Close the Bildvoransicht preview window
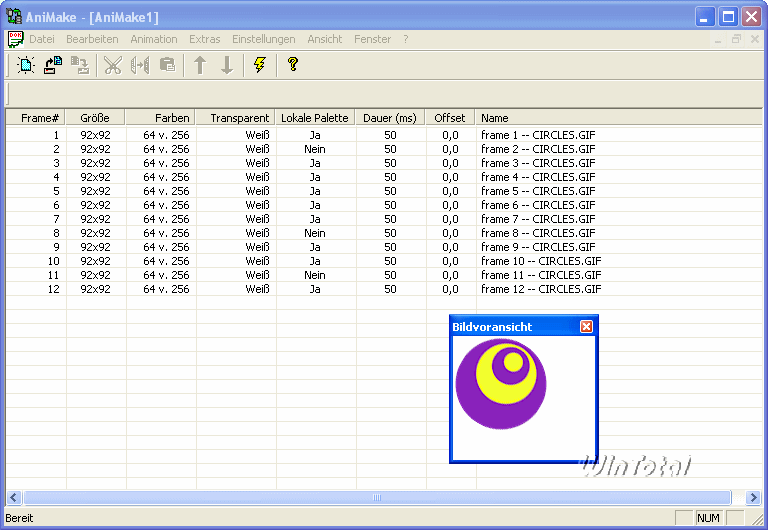768x530 pixels. pos(586,326)
